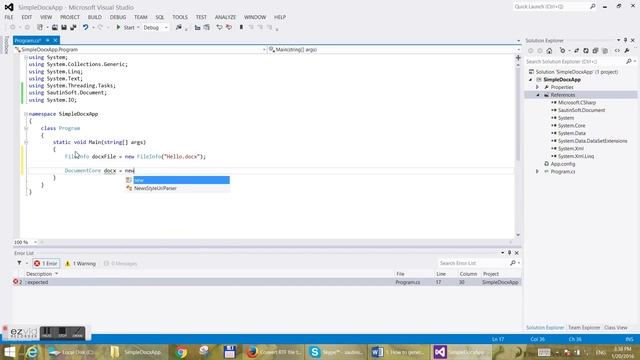640x360 pixels.
Task: Expand the Properties node in Solution Explorer
Action: [x=538, y=87]
